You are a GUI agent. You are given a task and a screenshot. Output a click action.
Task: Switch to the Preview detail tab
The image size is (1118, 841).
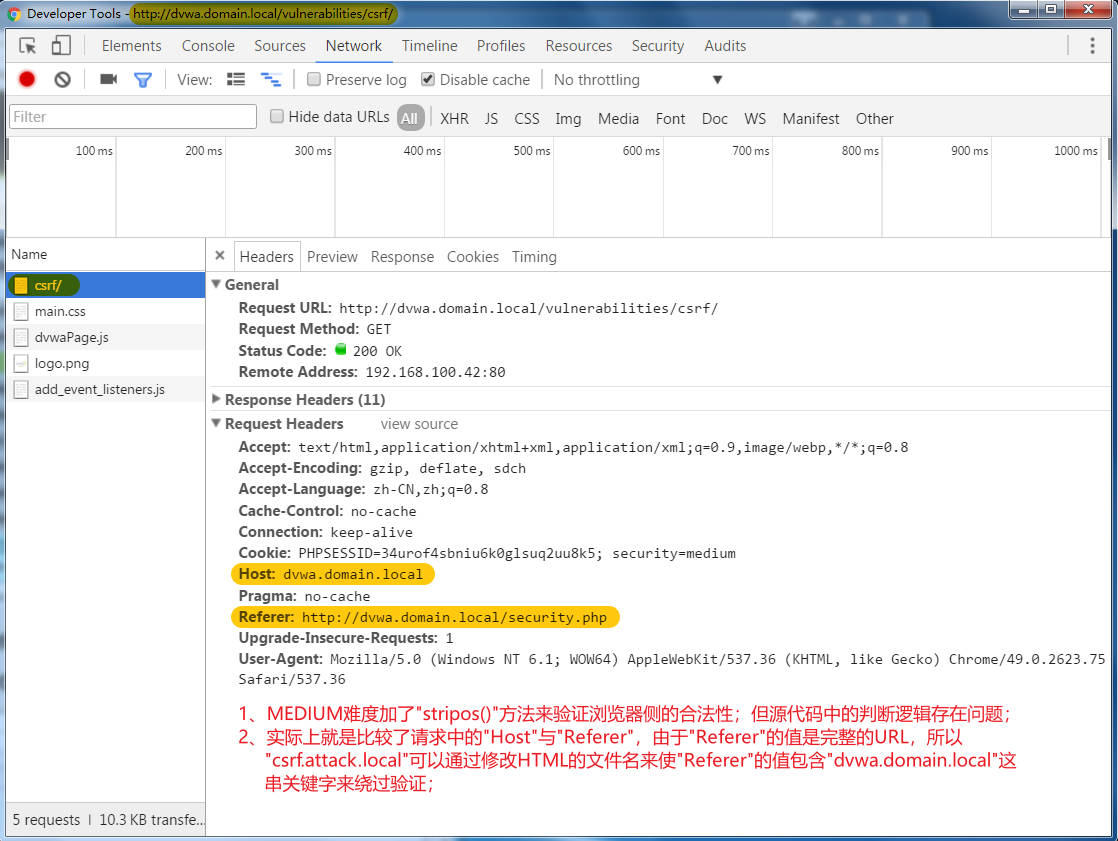(x=332, y=257)
